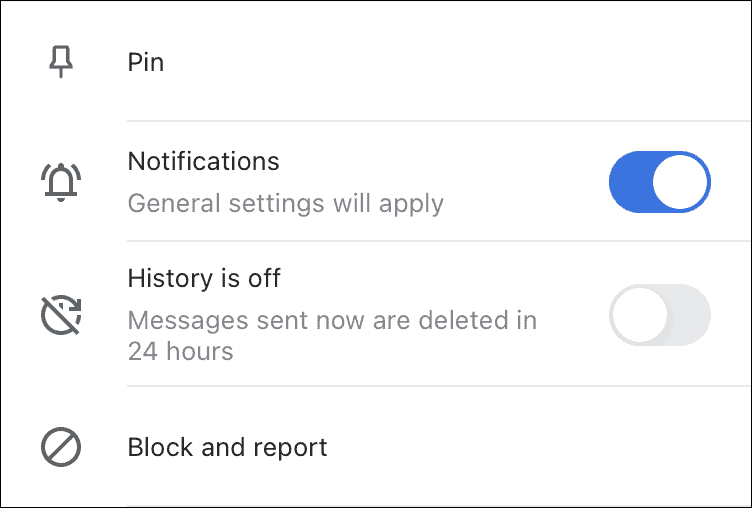Click the gray track of the History switch
The image size is (752, 508).
point(689,315)
